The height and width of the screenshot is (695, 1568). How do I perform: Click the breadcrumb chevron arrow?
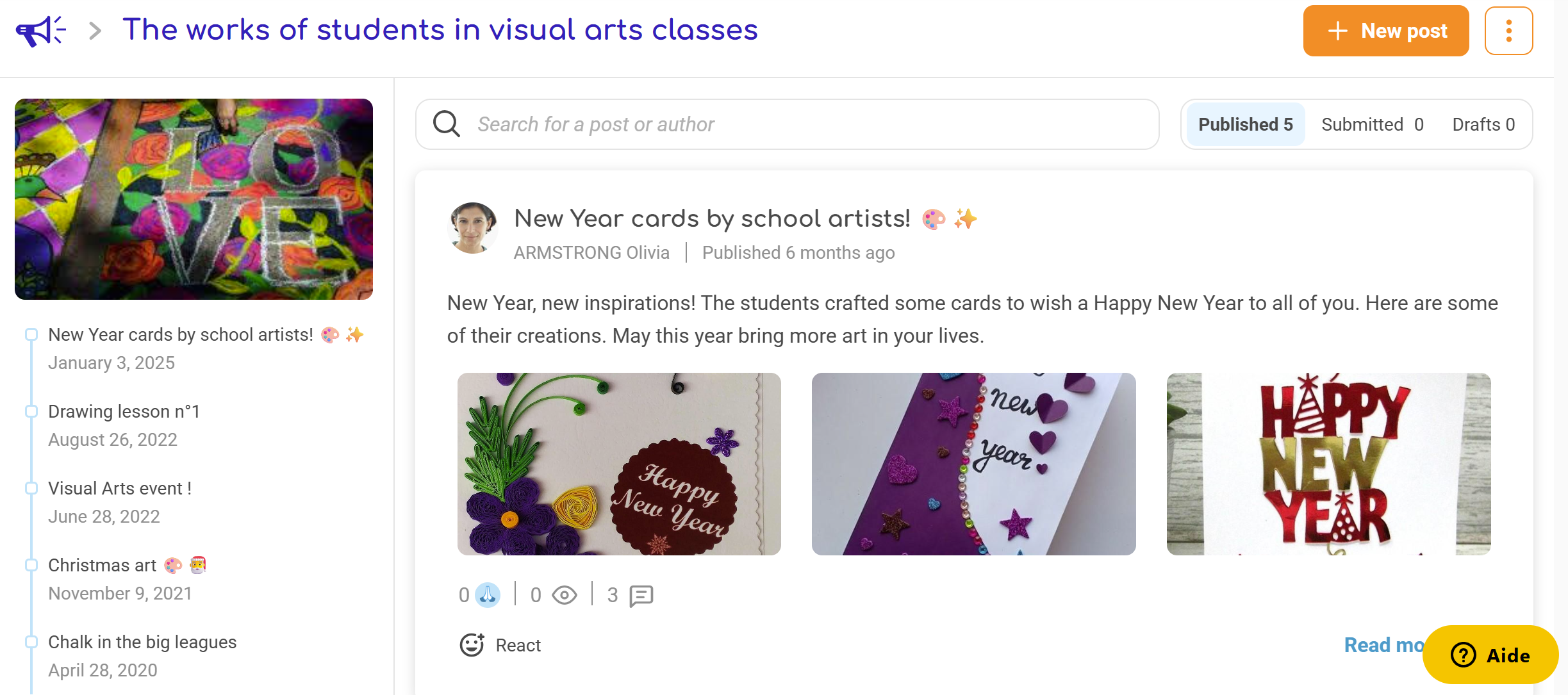coord(95,31)
